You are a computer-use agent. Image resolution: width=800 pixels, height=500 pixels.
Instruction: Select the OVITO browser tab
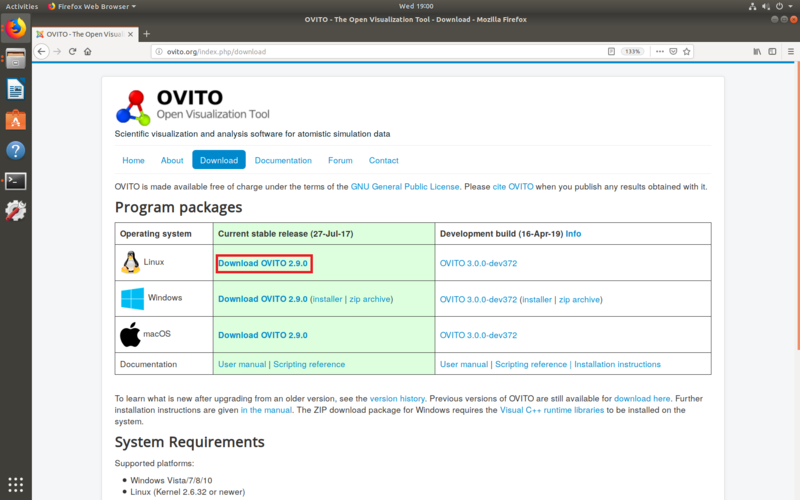click(x=85, y=34)
